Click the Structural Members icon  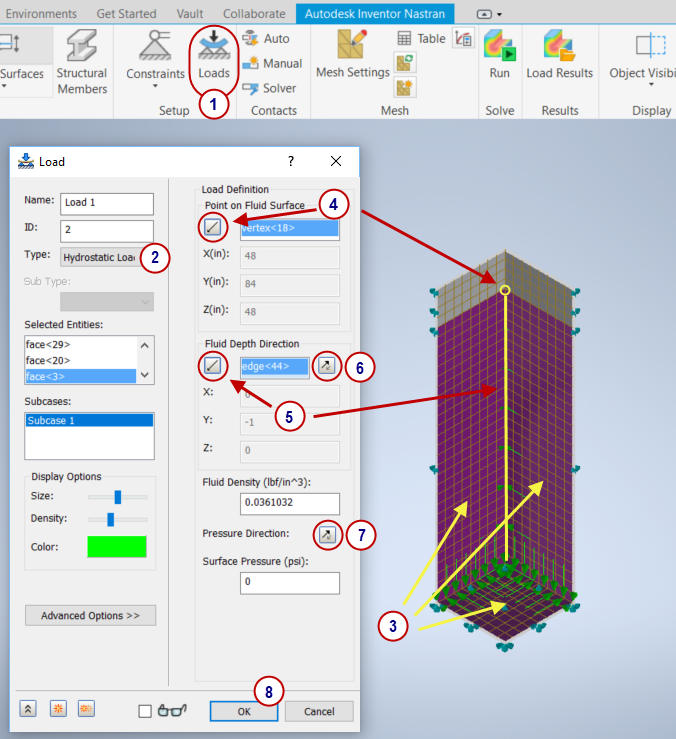[x=82, y=46]
